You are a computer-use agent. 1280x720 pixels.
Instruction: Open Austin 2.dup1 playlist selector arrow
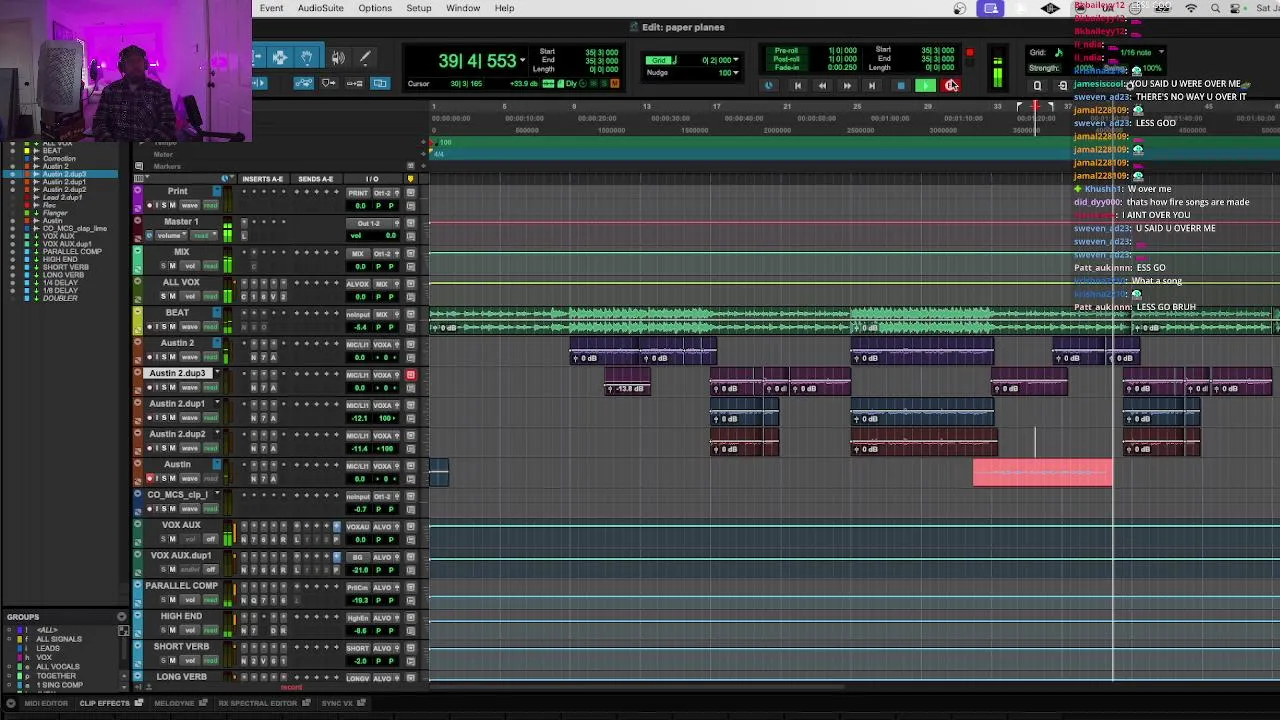216,403
